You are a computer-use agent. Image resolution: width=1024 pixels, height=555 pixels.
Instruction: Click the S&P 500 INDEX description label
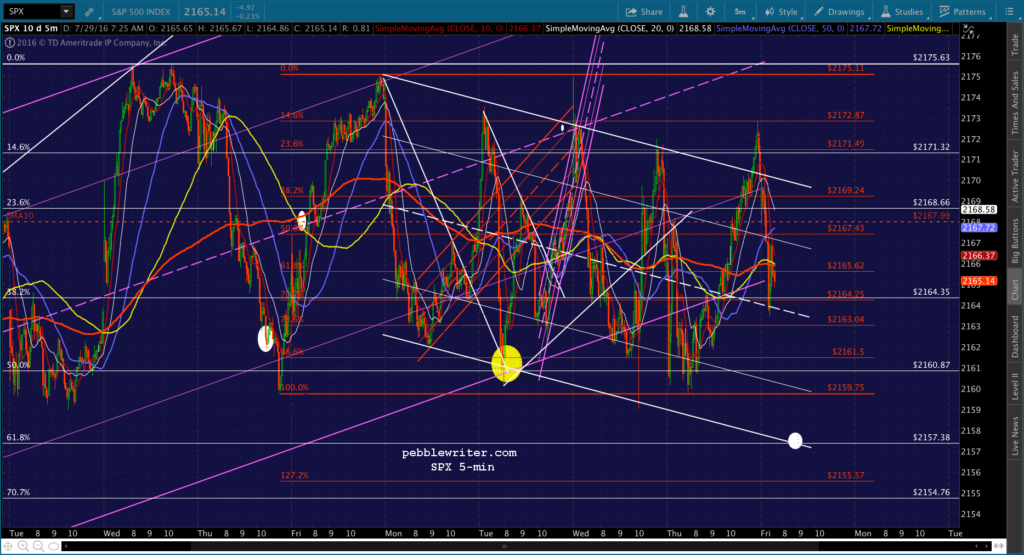(140, 12)
